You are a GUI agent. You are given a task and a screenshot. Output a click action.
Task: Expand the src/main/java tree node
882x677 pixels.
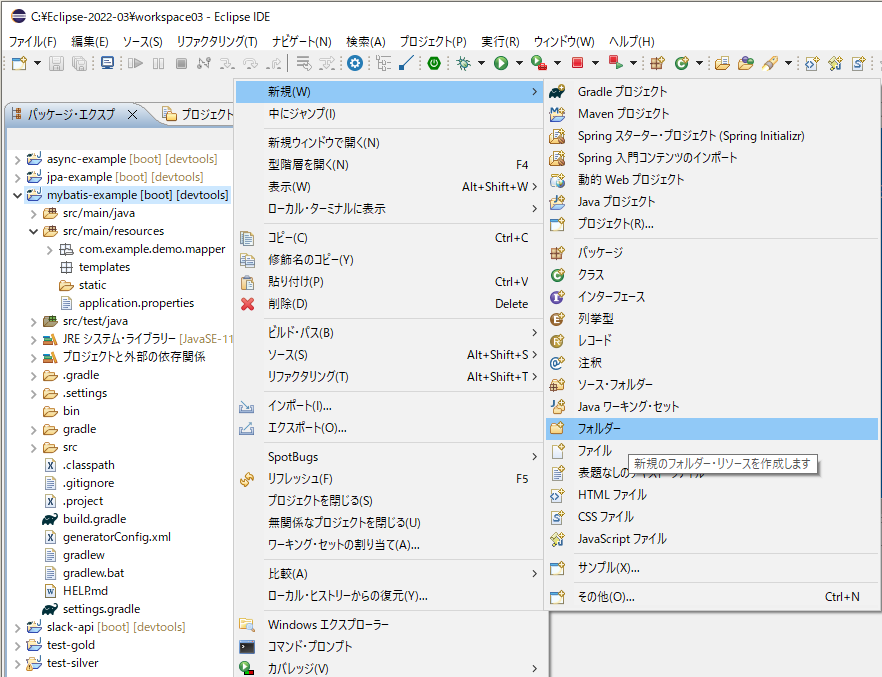(33, 214)
